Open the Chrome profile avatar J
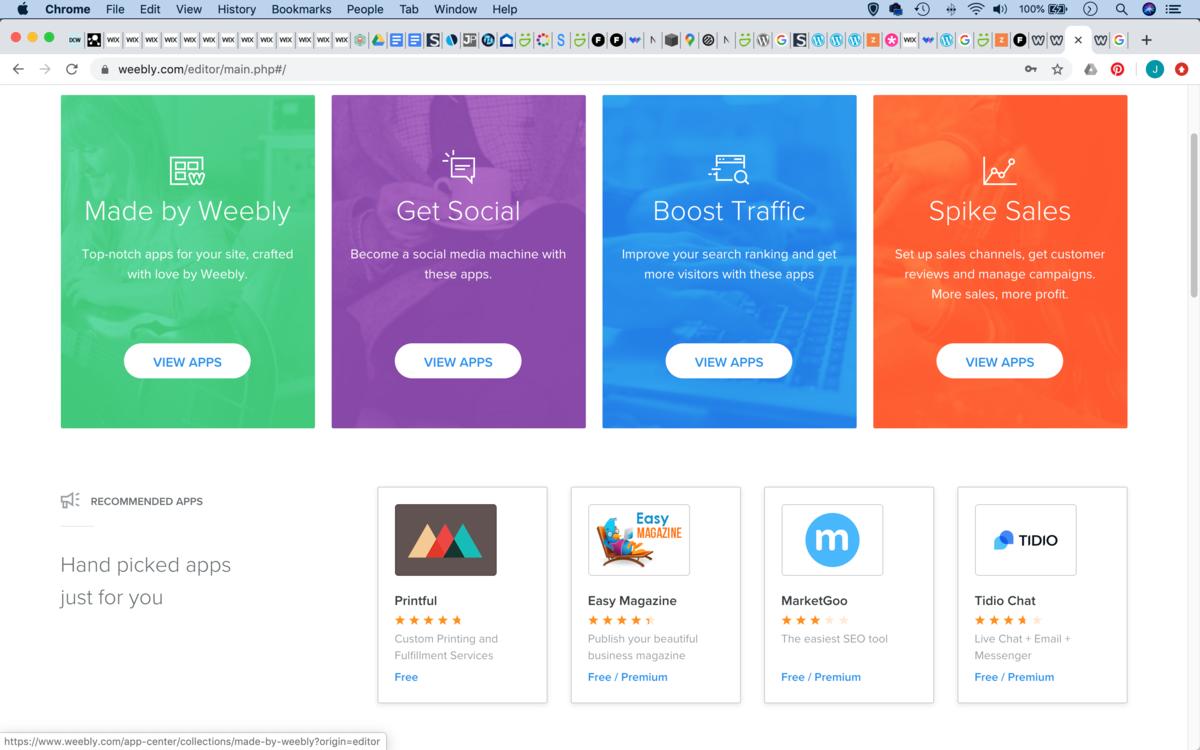Image resolution: width=1200 pixels, height=750 pixels. pyautogui.click(x=1154, y=69)
